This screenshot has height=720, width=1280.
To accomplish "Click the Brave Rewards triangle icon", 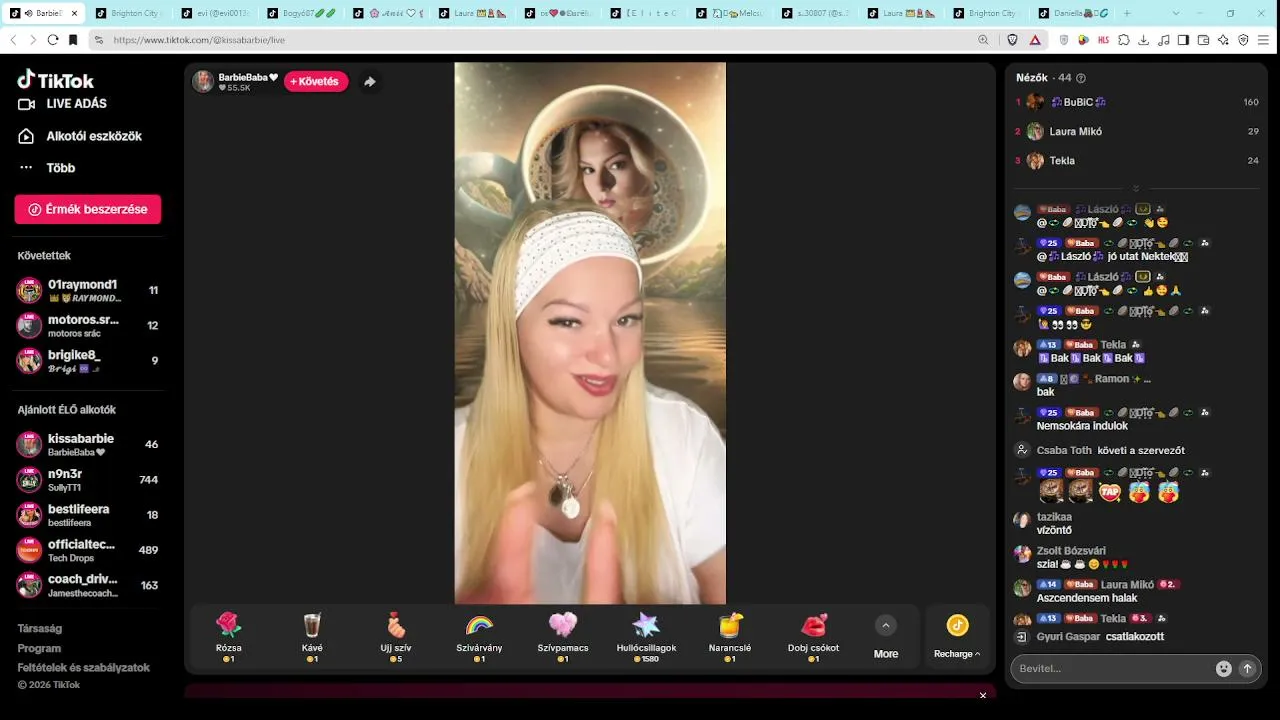I will click(x=1035, y=40).
